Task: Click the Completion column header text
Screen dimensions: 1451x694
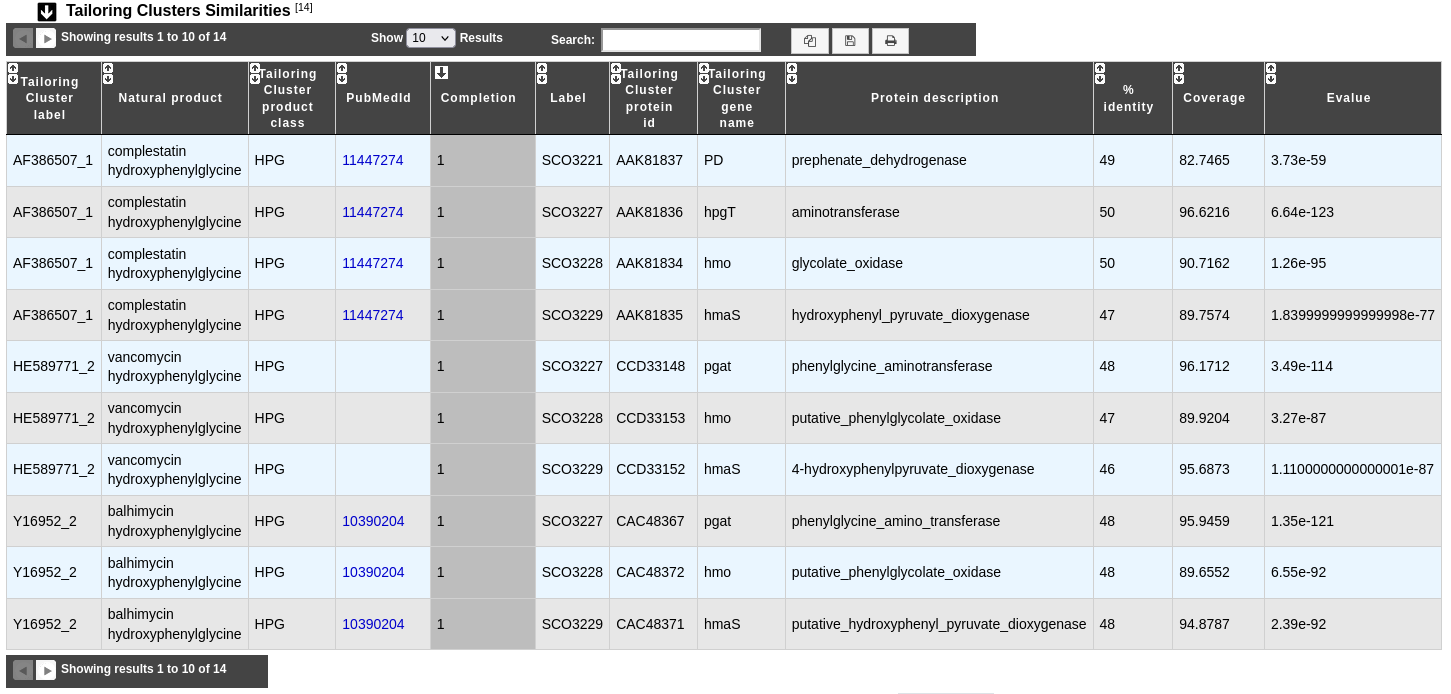Action: 479,98
